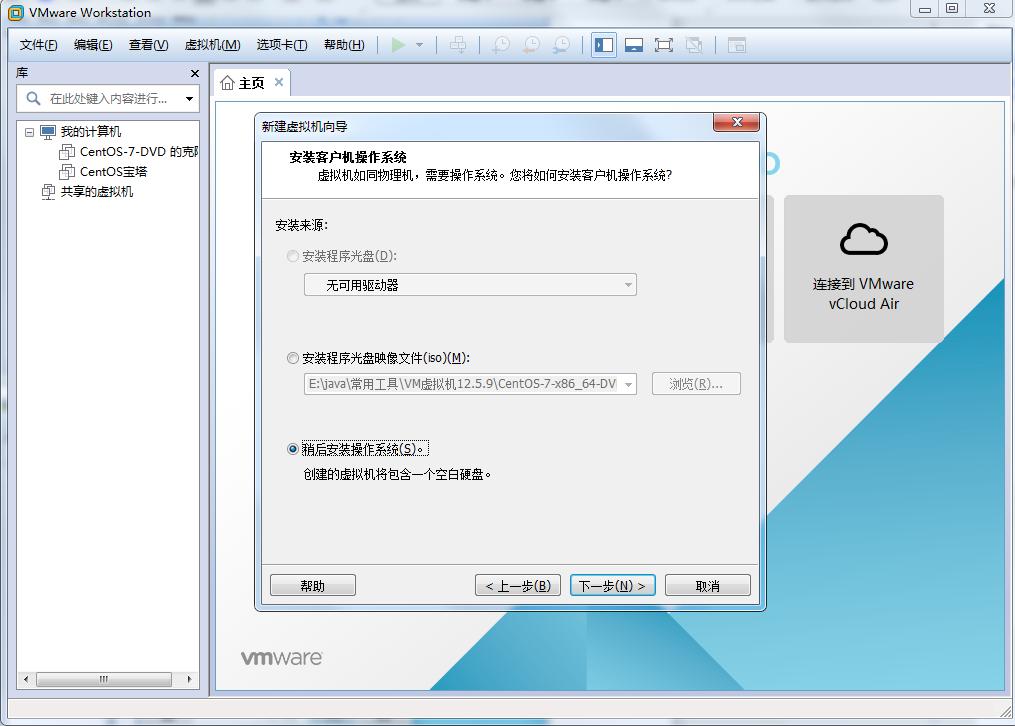The image size is (1015, 726).
Task: Close the 新建虚拟机向导 dialog
Action: 736,122
